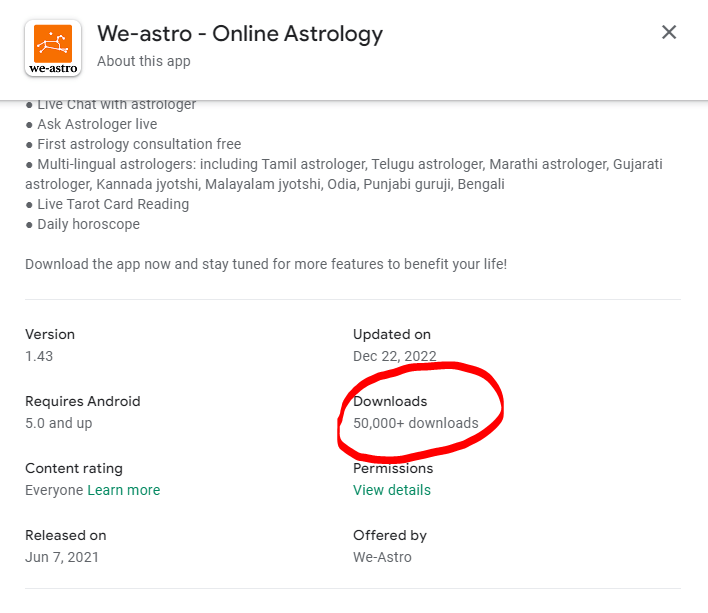Open View details under Permissions
The width and height of the screenshot is (708, 613).
pos(392,490)
